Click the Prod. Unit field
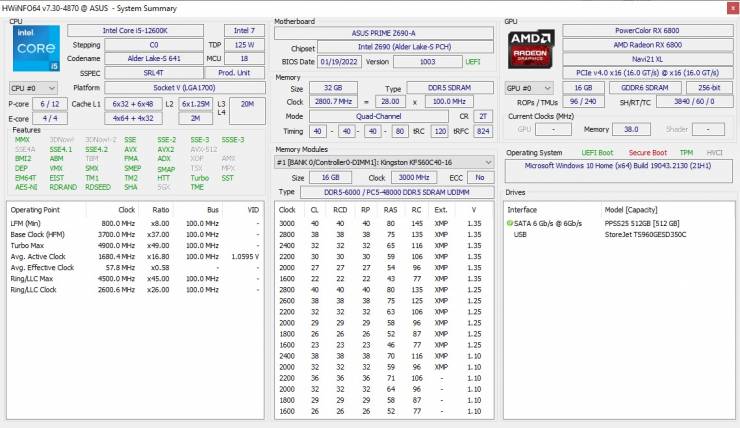 click(235, 73)
